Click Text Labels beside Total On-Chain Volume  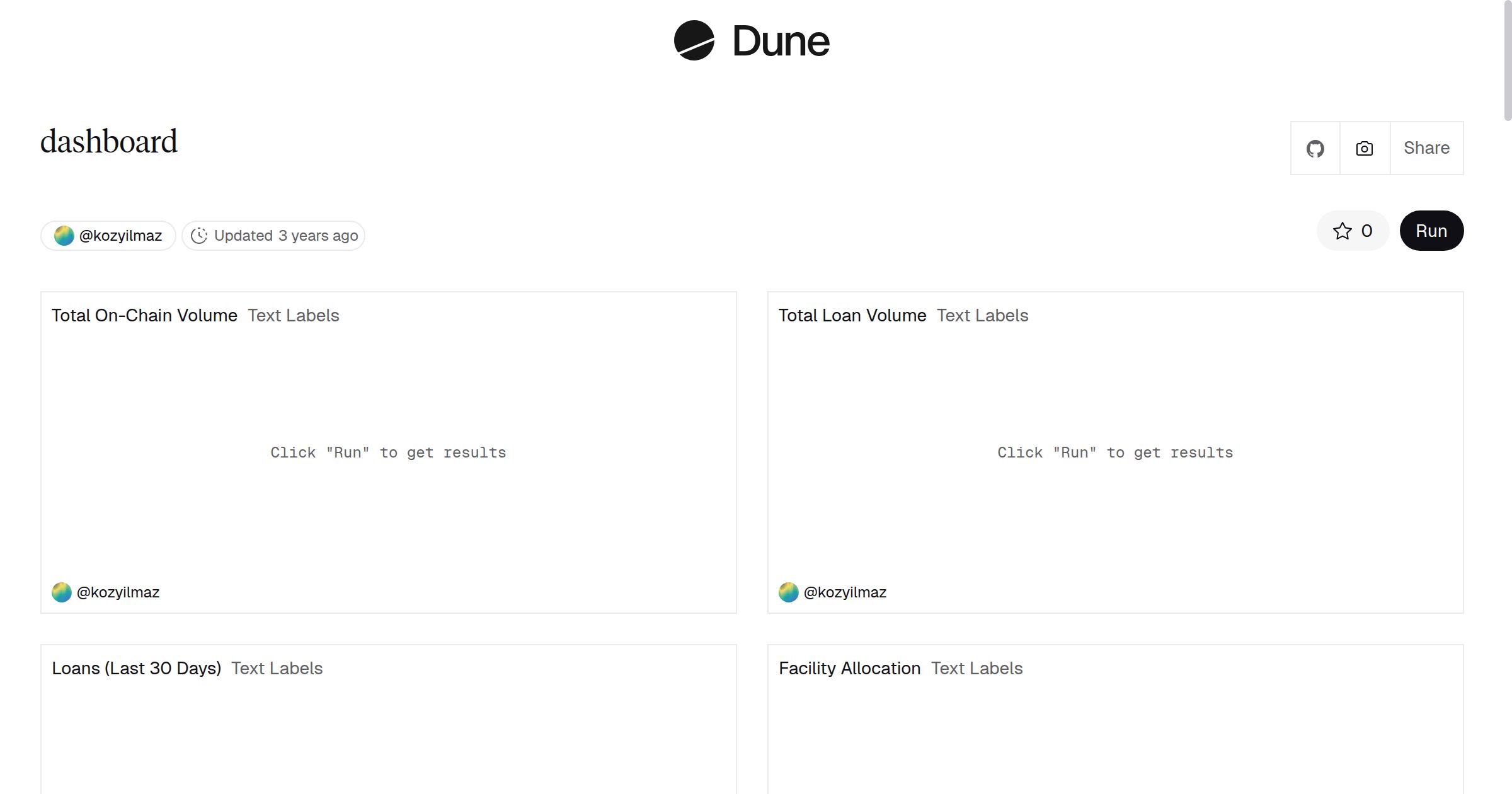(x=293, y=316)
